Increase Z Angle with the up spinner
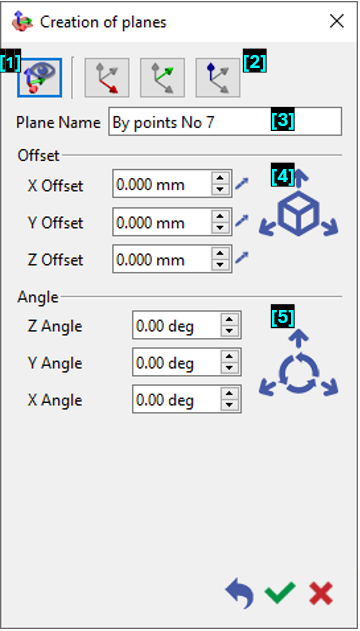This screenshot has height=631, width=360. click(229, 320)
